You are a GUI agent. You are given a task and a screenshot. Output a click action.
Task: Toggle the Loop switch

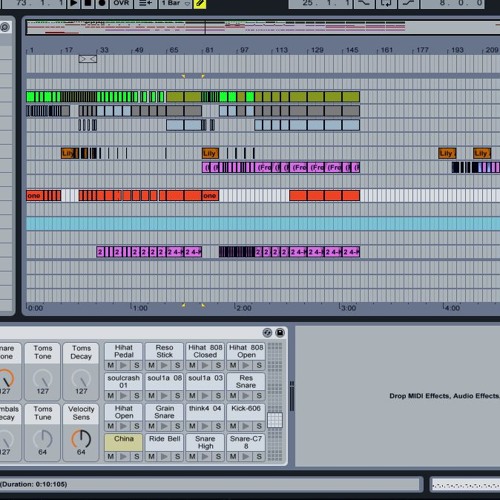386,3
